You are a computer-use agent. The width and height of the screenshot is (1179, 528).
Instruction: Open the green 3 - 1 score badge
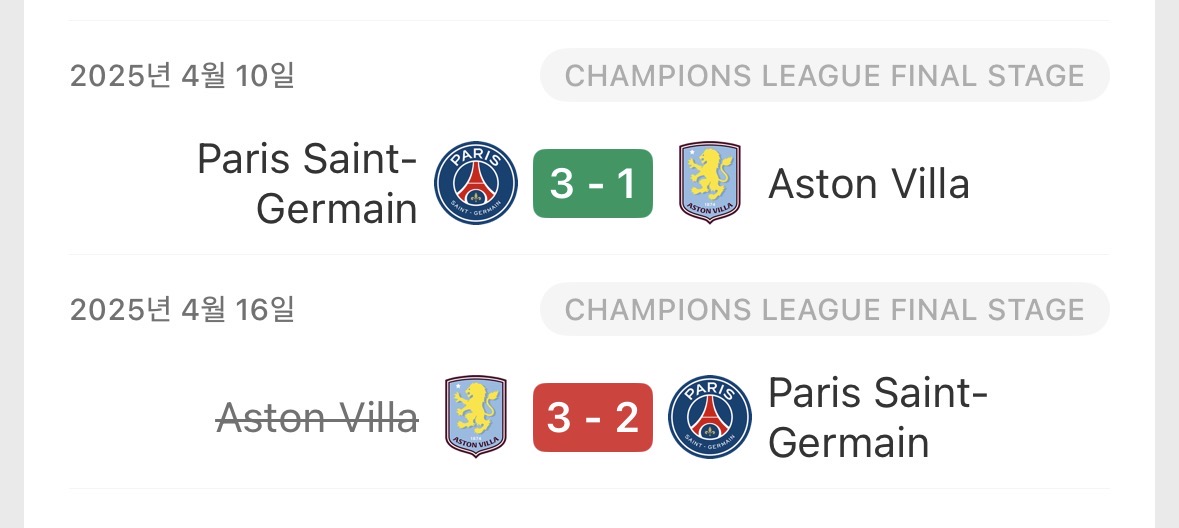click(592, 183)
